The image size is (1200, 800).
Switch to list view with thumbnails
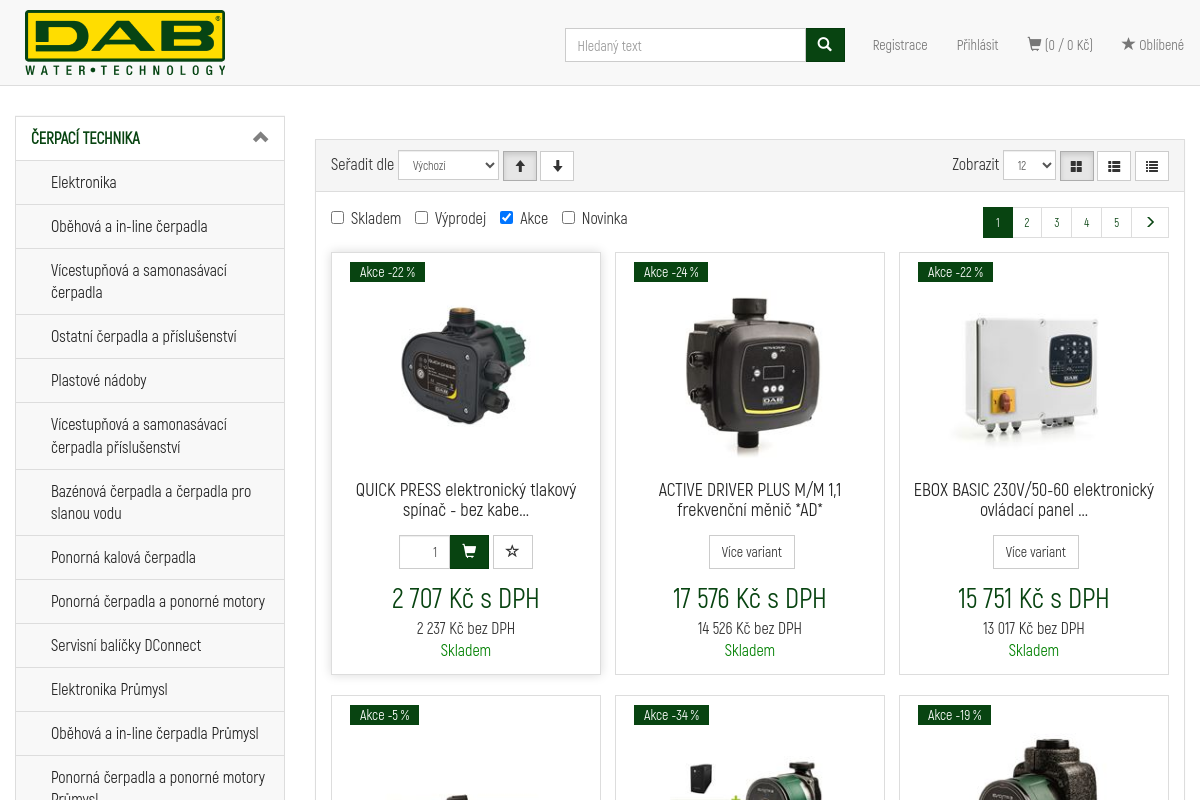tap(1114, 166)
